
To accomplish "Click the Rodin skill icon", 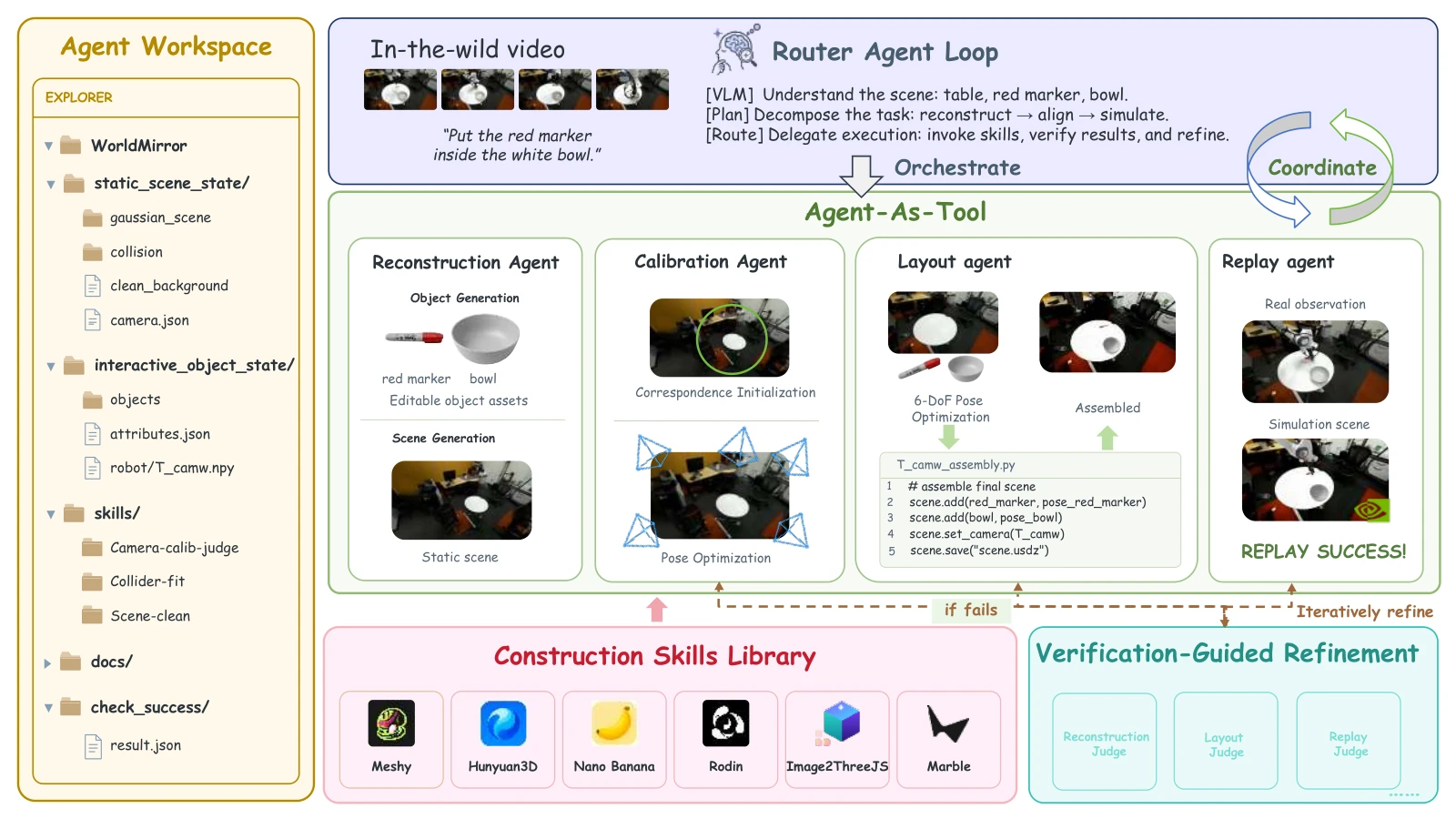I will (x=726, y=723).
